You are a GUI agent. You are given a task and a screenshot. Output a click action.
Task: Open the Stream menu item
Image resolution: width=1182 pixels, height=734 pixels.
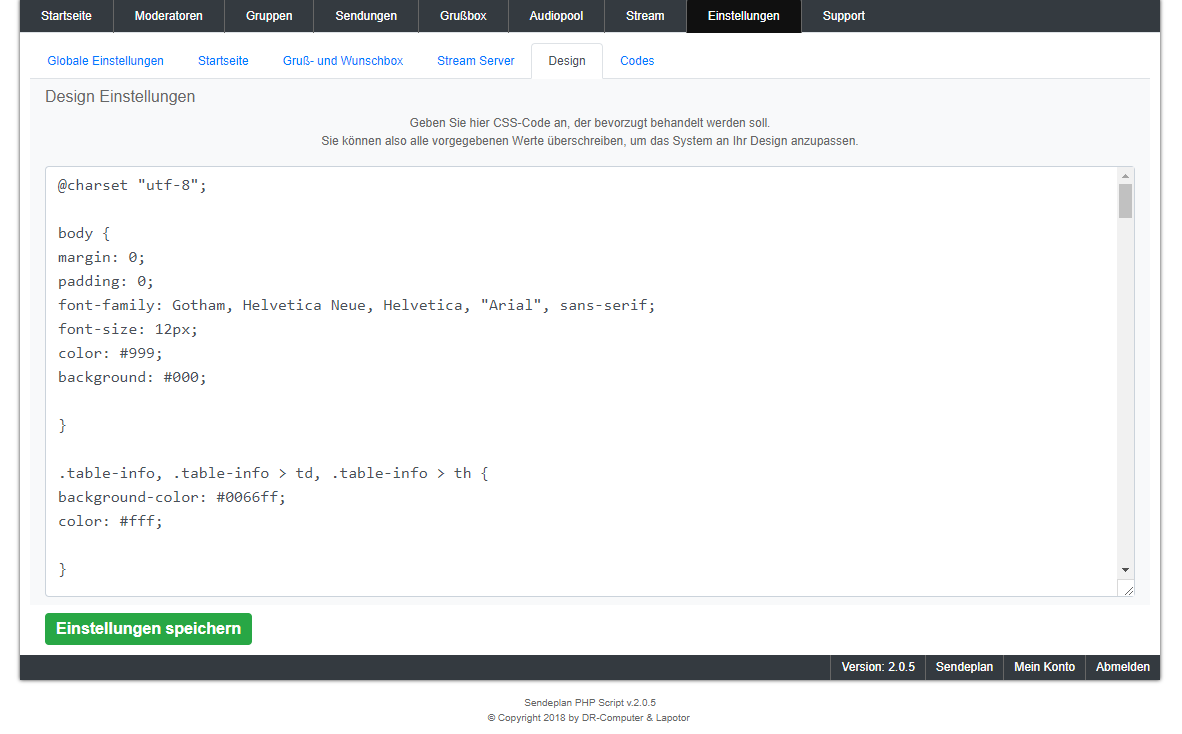pos(645,16)
